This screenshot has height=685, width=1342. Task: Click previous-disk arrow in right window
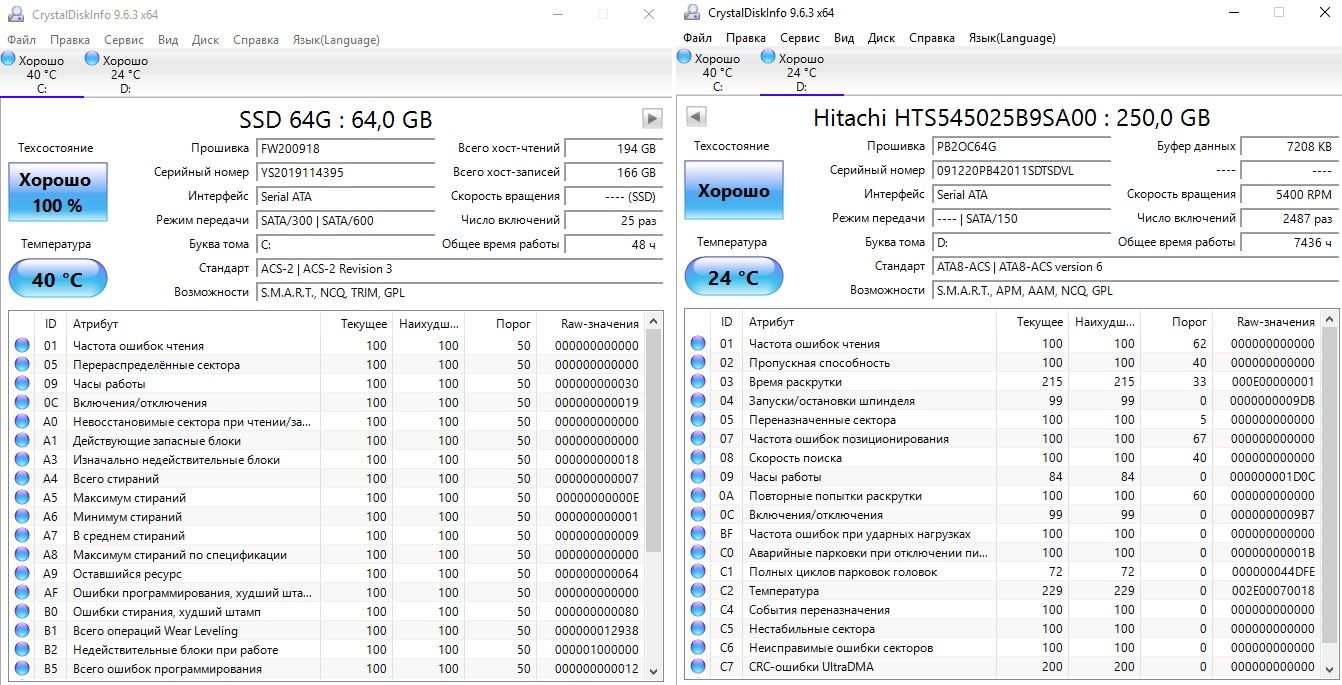pos(696,117)
